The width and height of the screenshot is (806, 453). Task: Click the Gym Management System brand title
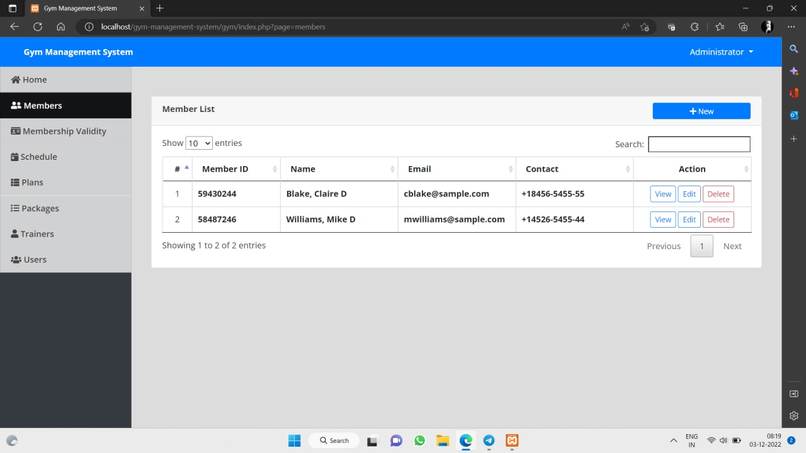[x=78, y=52]
